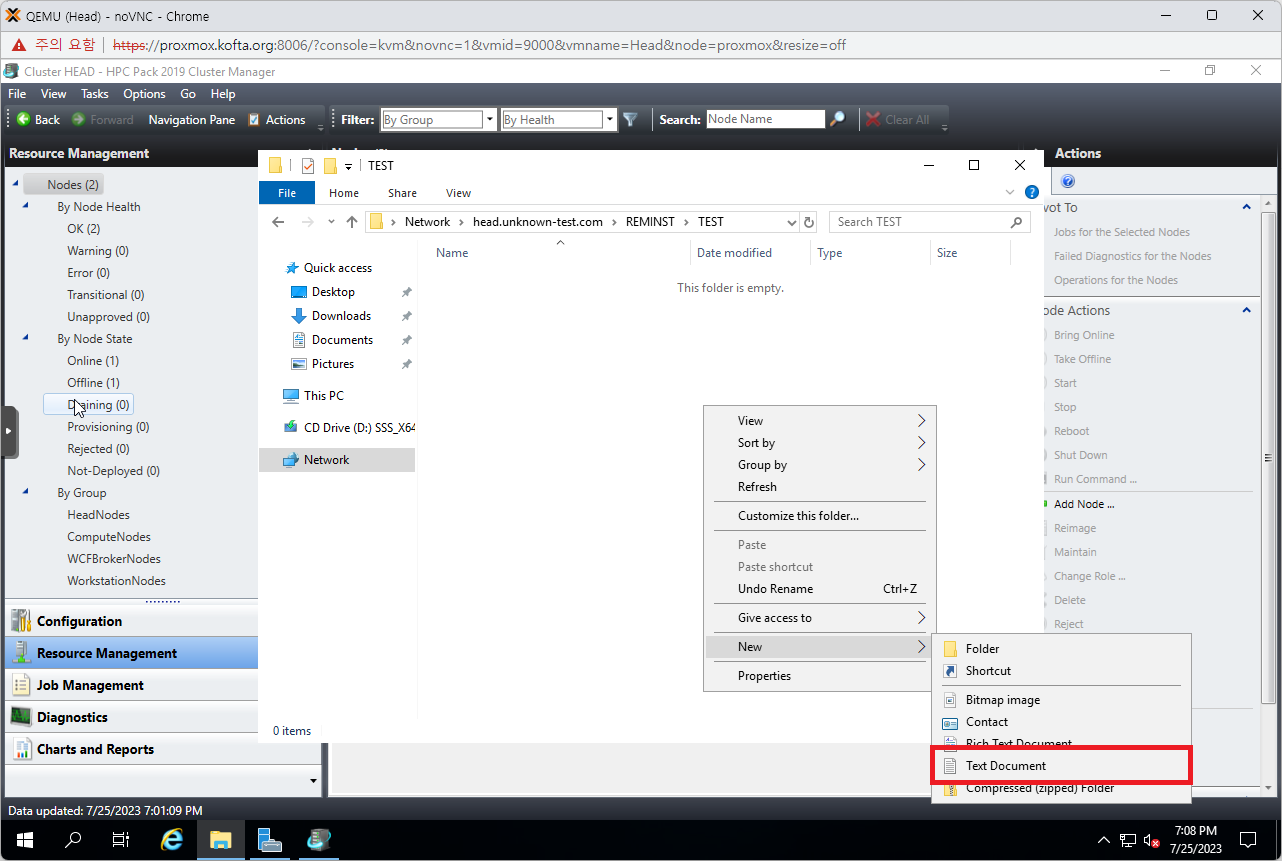Click the search magnifier next to Node Name
Viewport: 1282px width, 861px height.
click(x=838, y=119)
